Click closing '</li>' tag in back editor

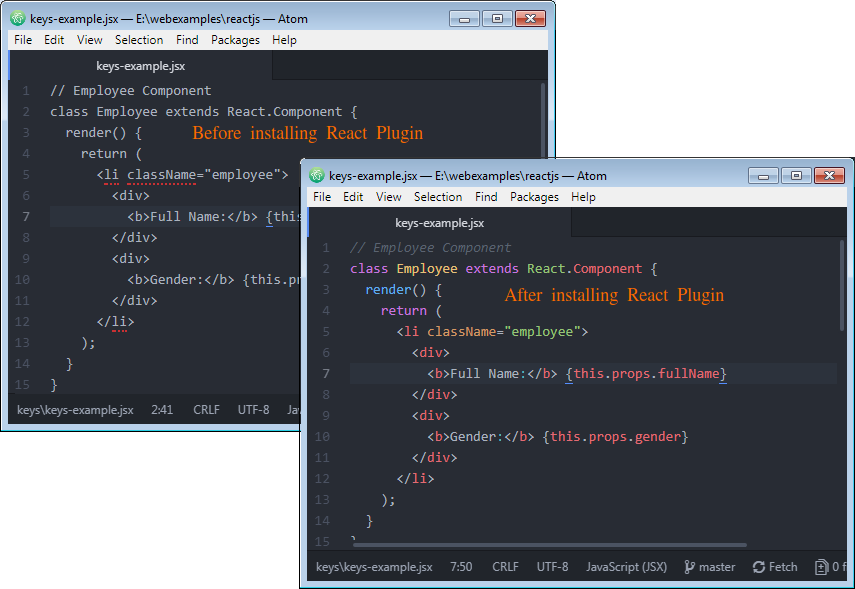[x=115, y=322]
